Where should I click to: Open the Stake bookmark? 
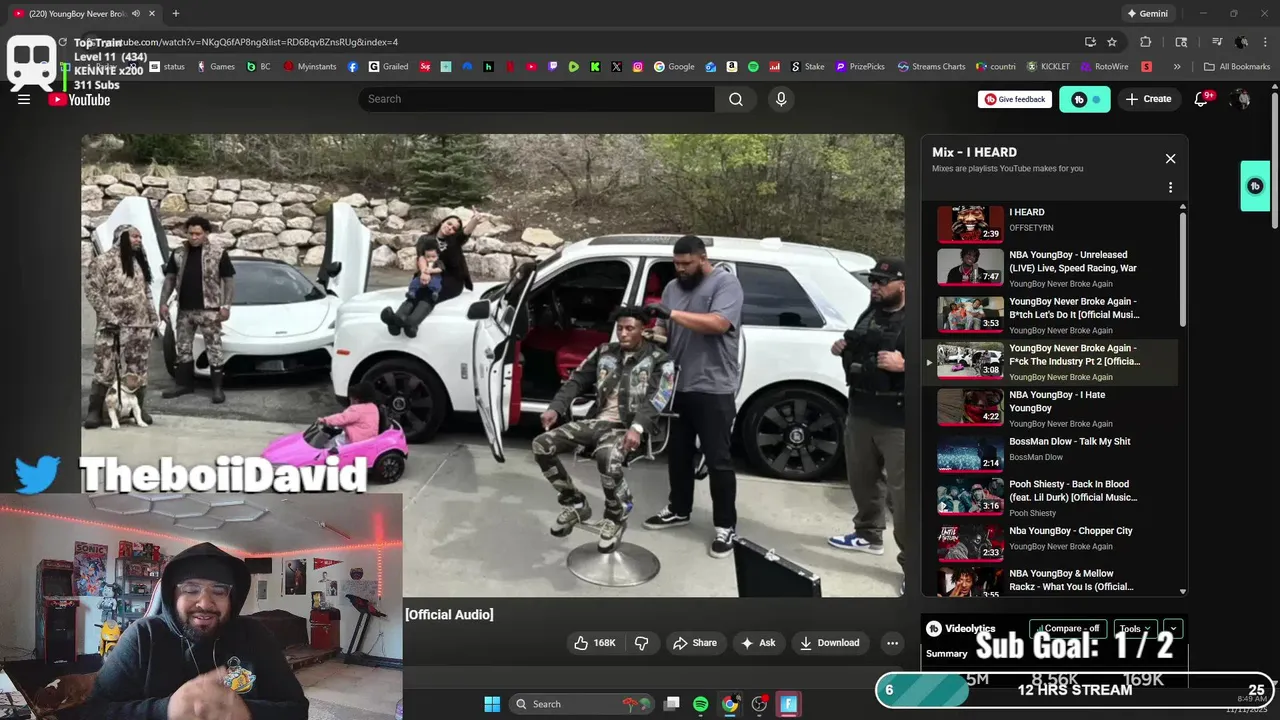808,67
